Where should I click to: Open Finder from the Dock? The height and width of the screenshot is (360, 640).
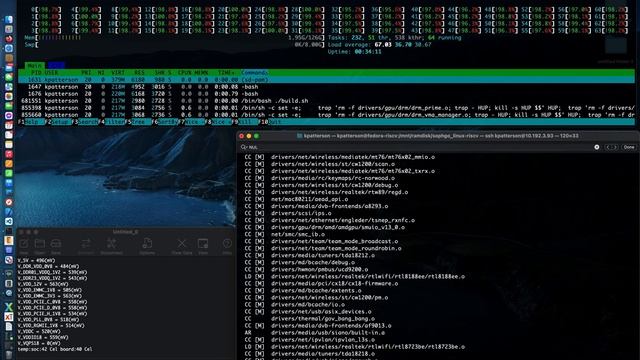[9, 19]
